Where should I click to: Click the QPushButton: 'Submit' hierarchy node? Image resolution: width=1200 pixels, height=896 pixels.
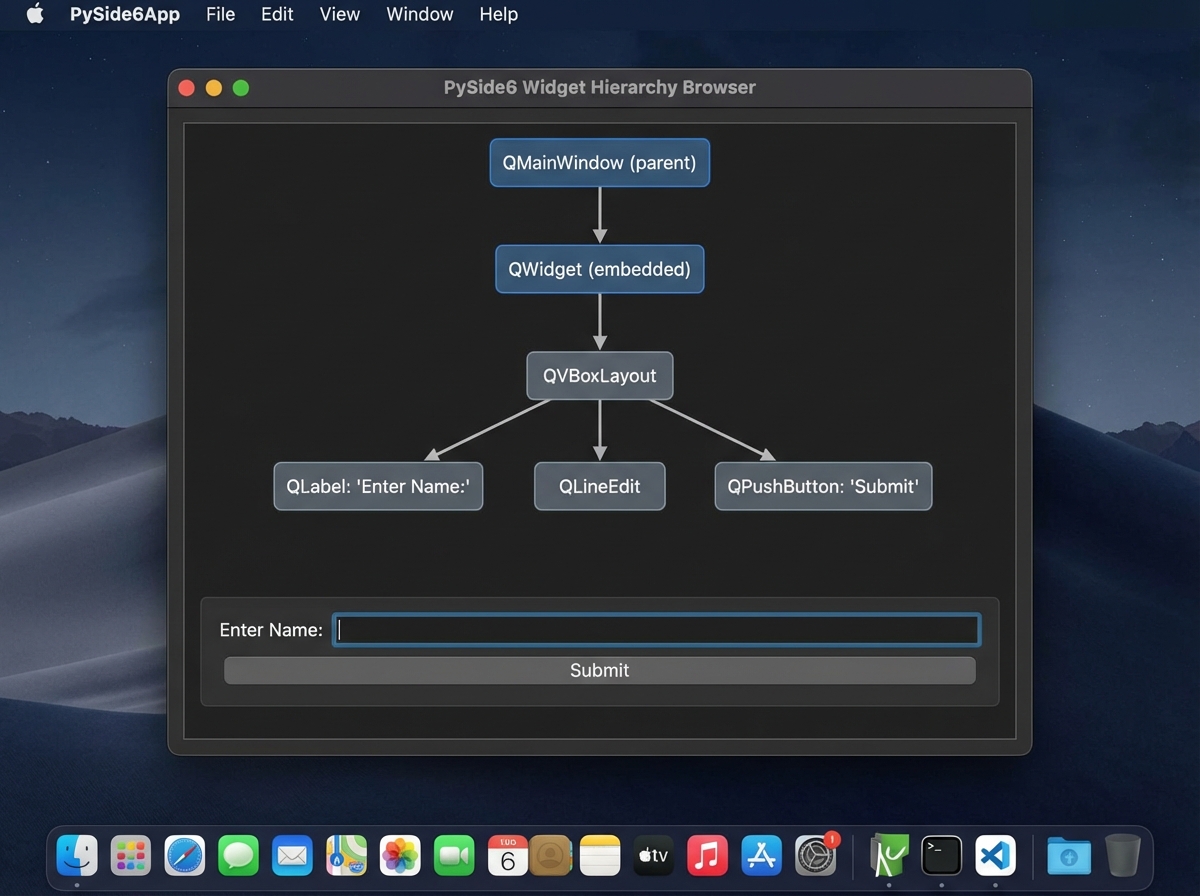pos(822,486)
